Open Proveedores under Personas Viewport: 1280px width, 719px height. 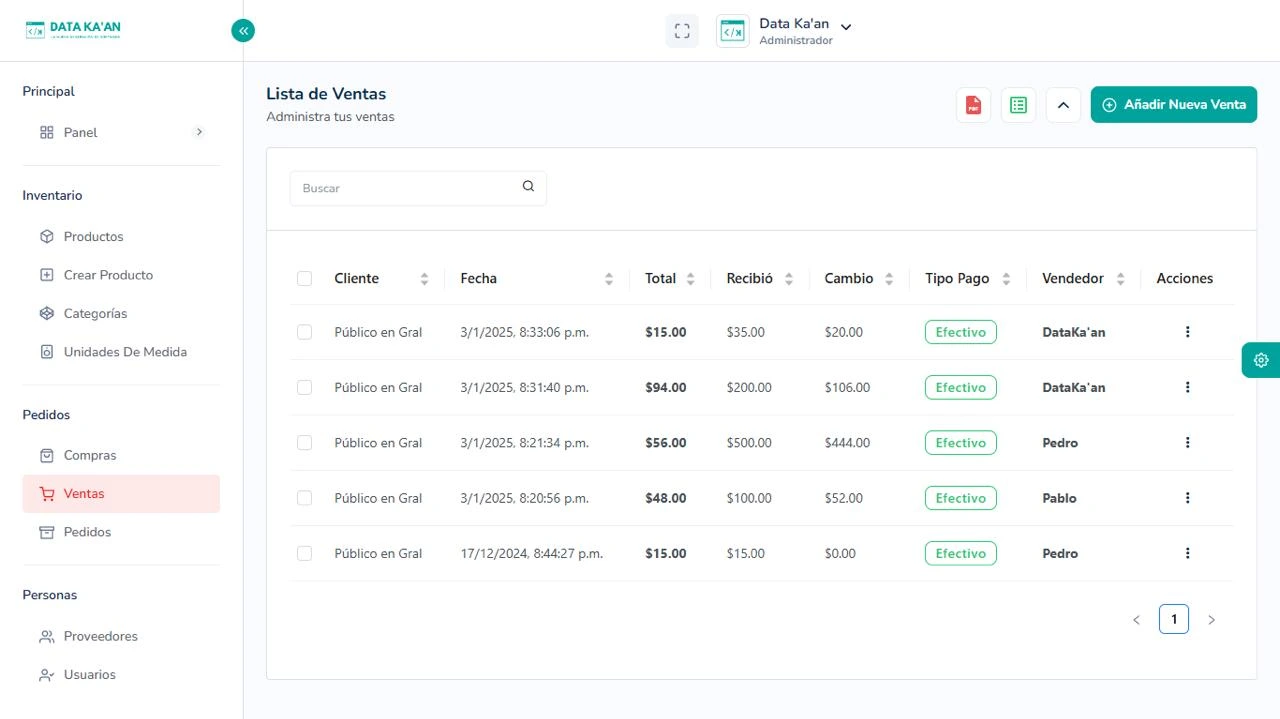click(x=100, y=636)
